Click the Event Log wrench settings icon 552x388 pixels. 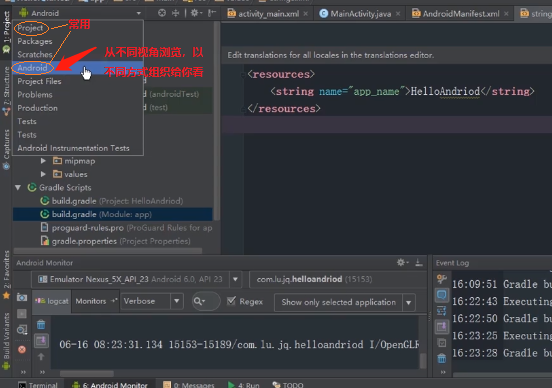coord(441,279)
